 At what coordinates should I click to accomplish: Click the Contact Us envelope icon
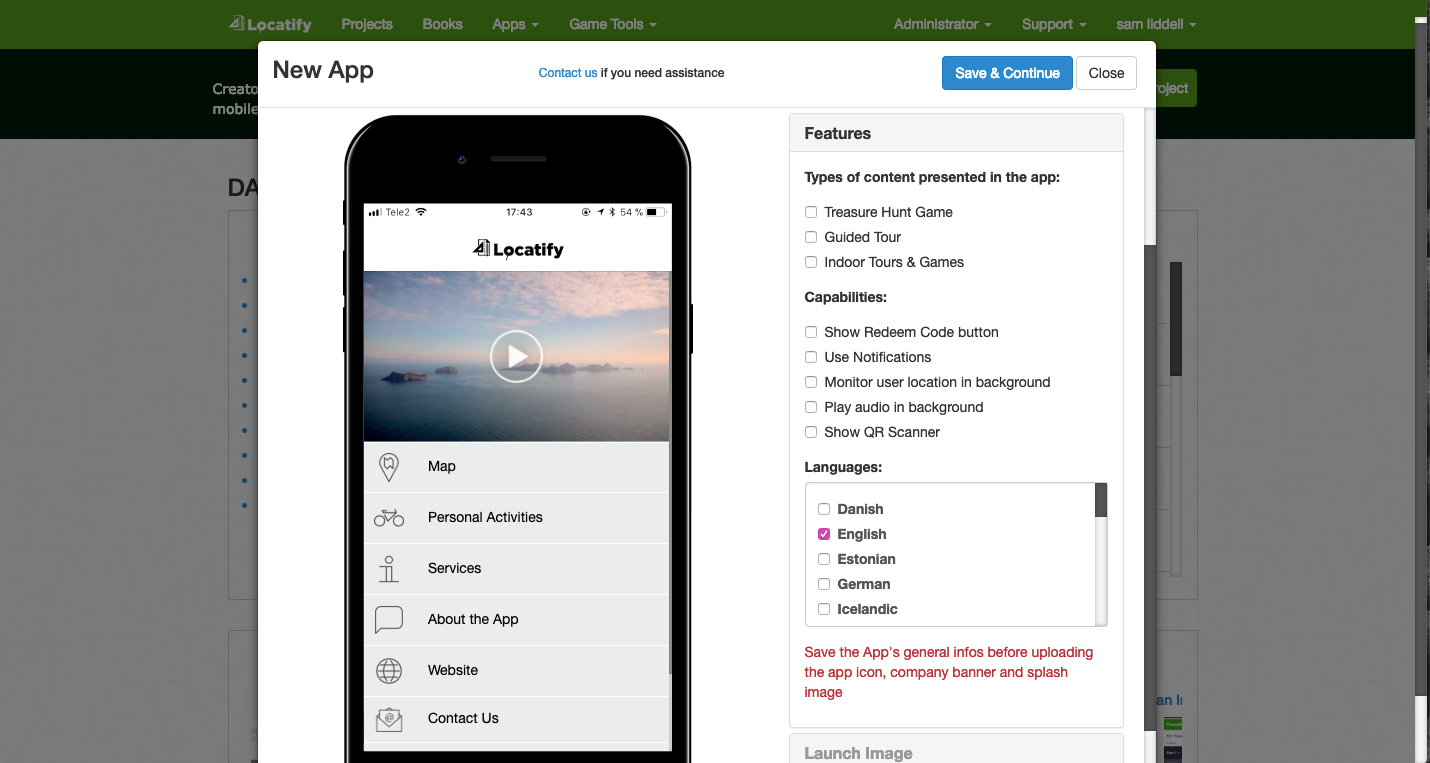(x=389, y=719)
